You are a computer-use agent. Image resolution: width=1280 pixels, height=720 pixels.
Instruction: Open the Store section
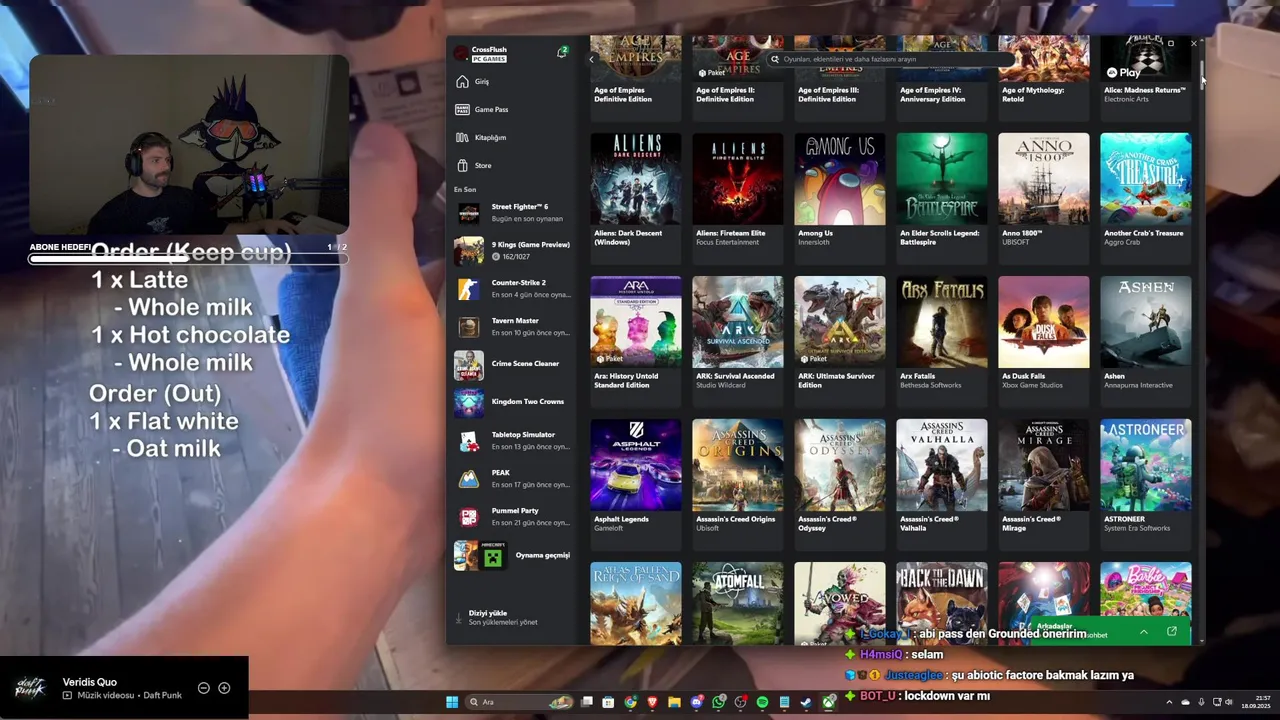[x=513, y=165]
